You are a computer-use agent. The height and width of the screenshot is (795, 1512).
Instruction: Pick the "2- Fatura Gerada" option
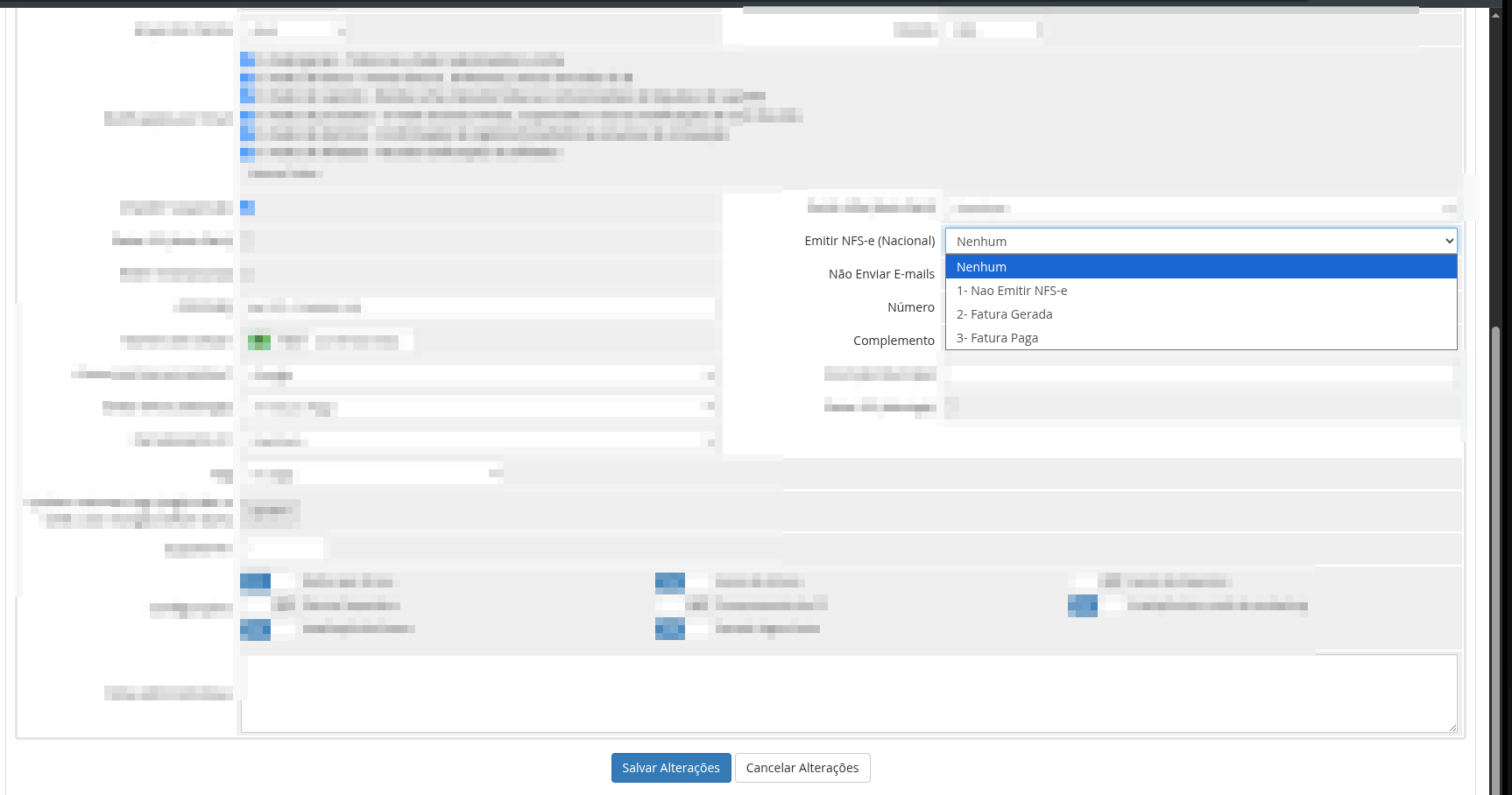pyautogui.click(x=1200, y=314)
